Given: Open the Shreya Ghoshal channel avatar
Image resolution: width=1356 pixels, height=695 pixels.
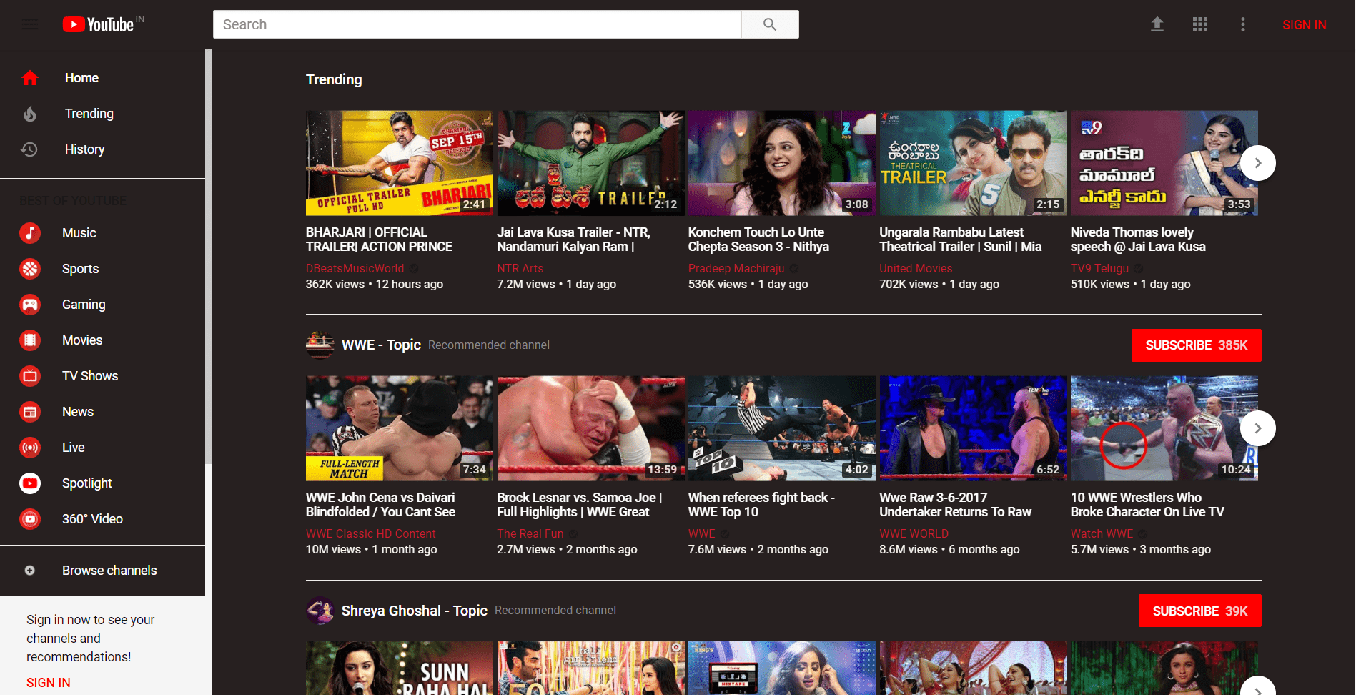Looking at the screenshot, I should point(320,610).
